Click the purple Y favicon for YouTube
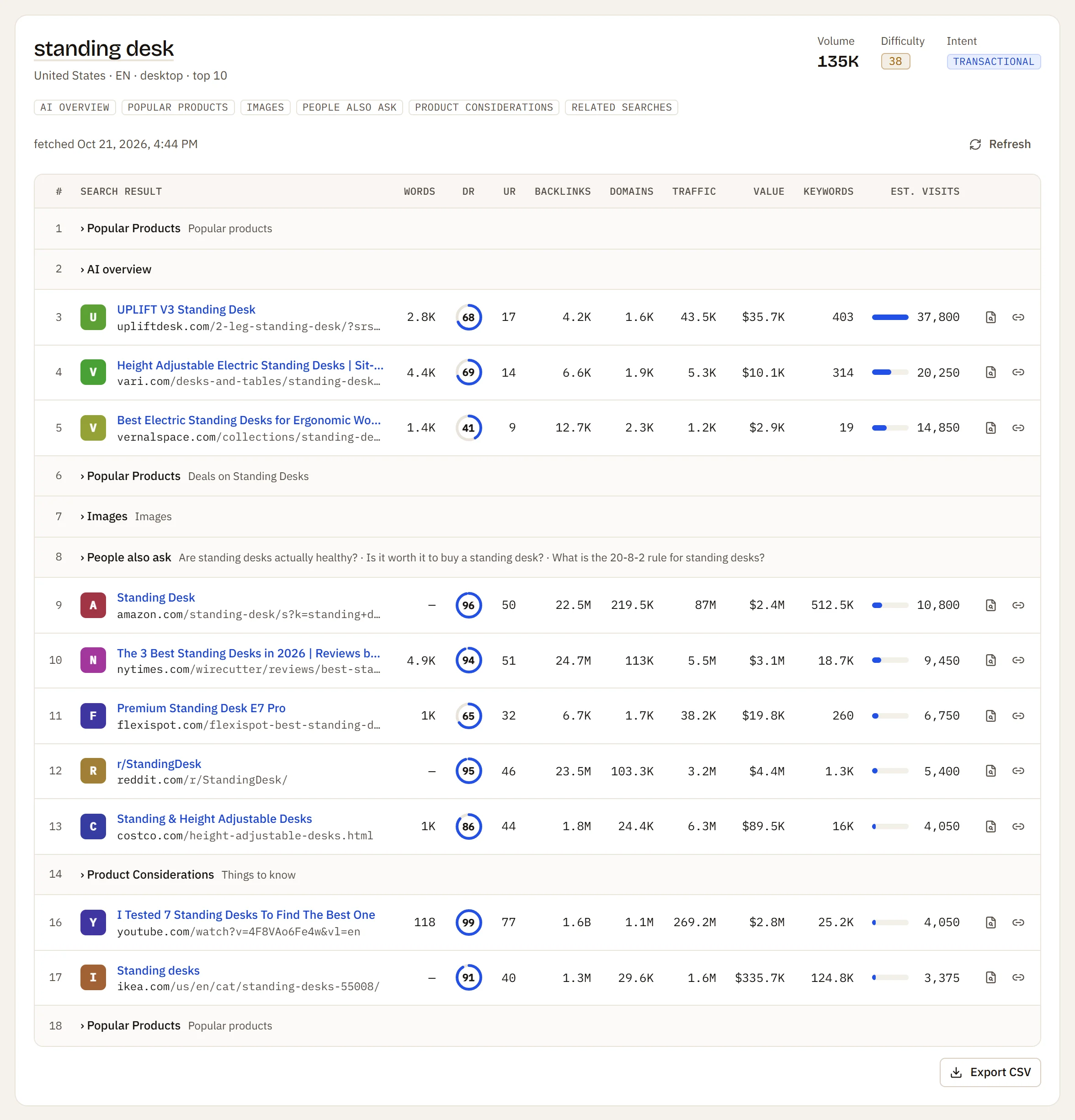 (93, 923)
